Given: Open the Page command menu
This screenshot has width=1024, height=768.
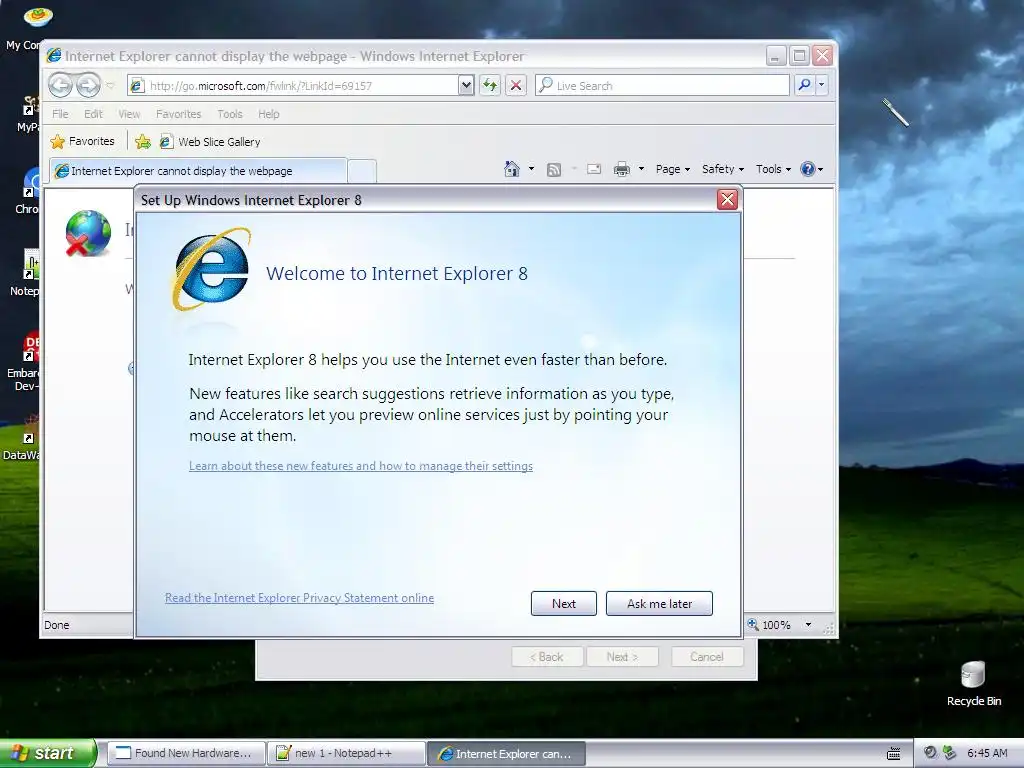Looking at the screenshot, I should click(673, 169).
